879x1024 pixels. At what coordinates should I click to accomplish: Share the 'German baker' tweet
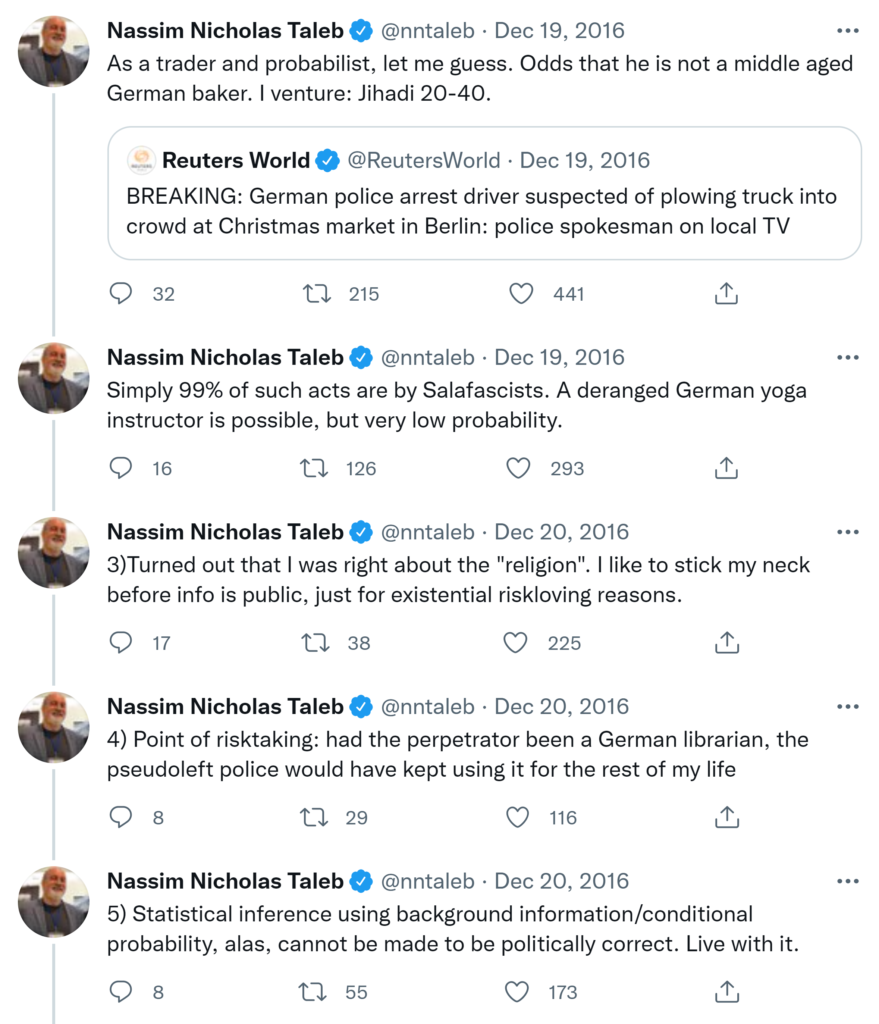727,293
